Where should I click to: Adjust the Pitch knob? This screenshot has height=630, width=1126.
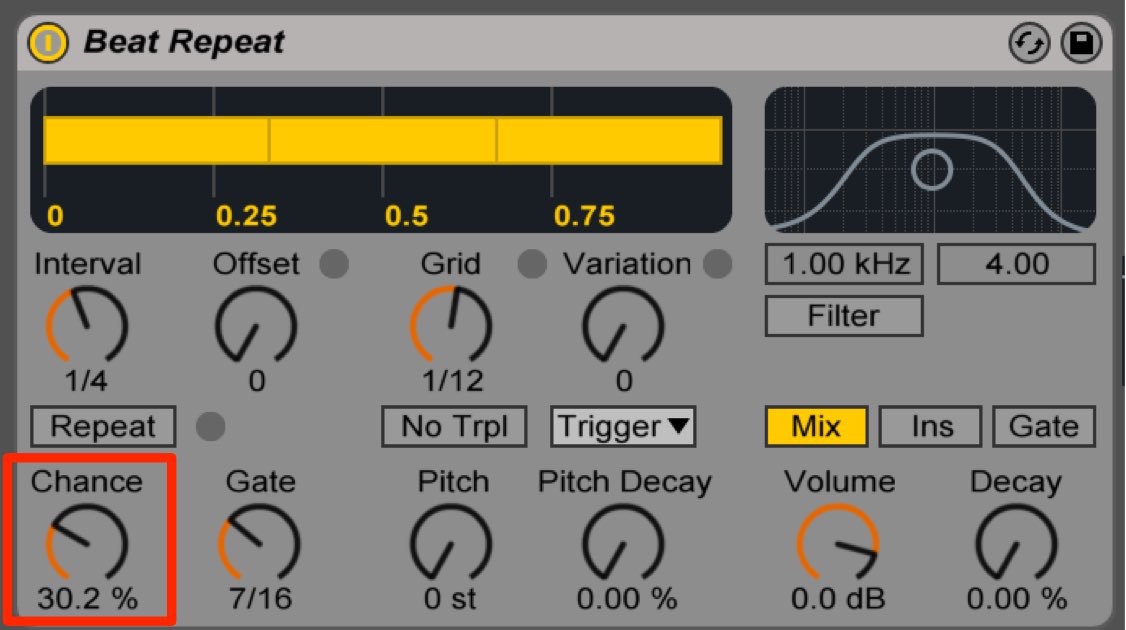coord(451,542)
